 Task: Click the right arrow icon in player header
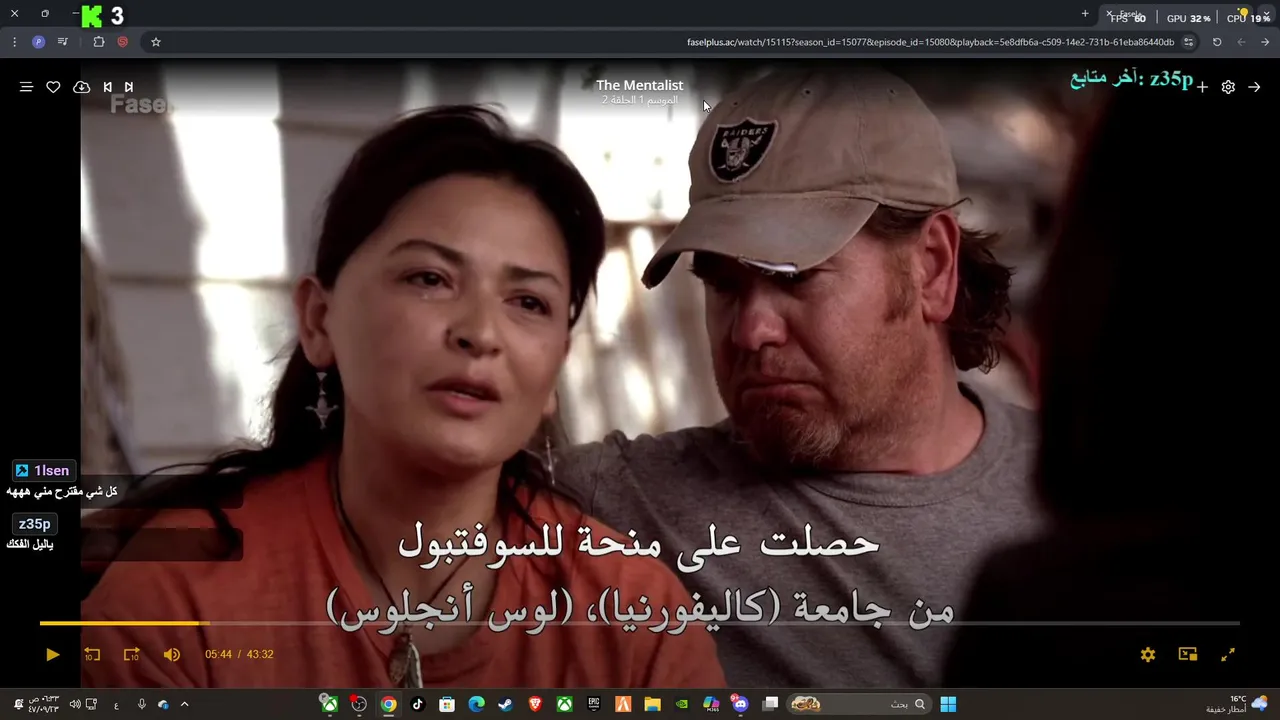point(1254,87)
